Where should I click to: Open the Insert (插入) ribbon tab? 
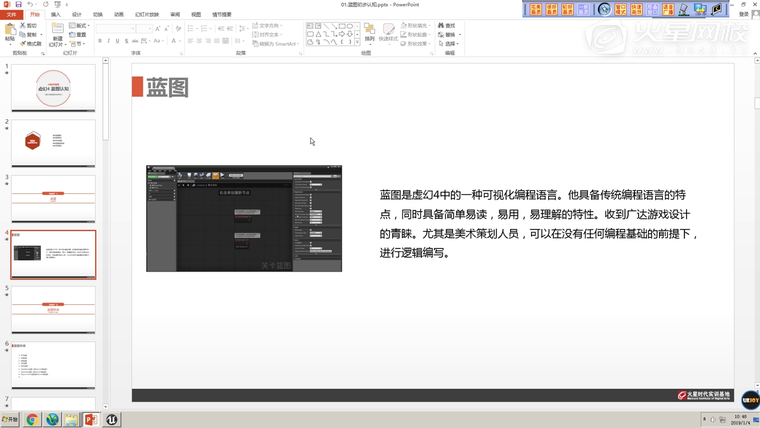[56, 15]
